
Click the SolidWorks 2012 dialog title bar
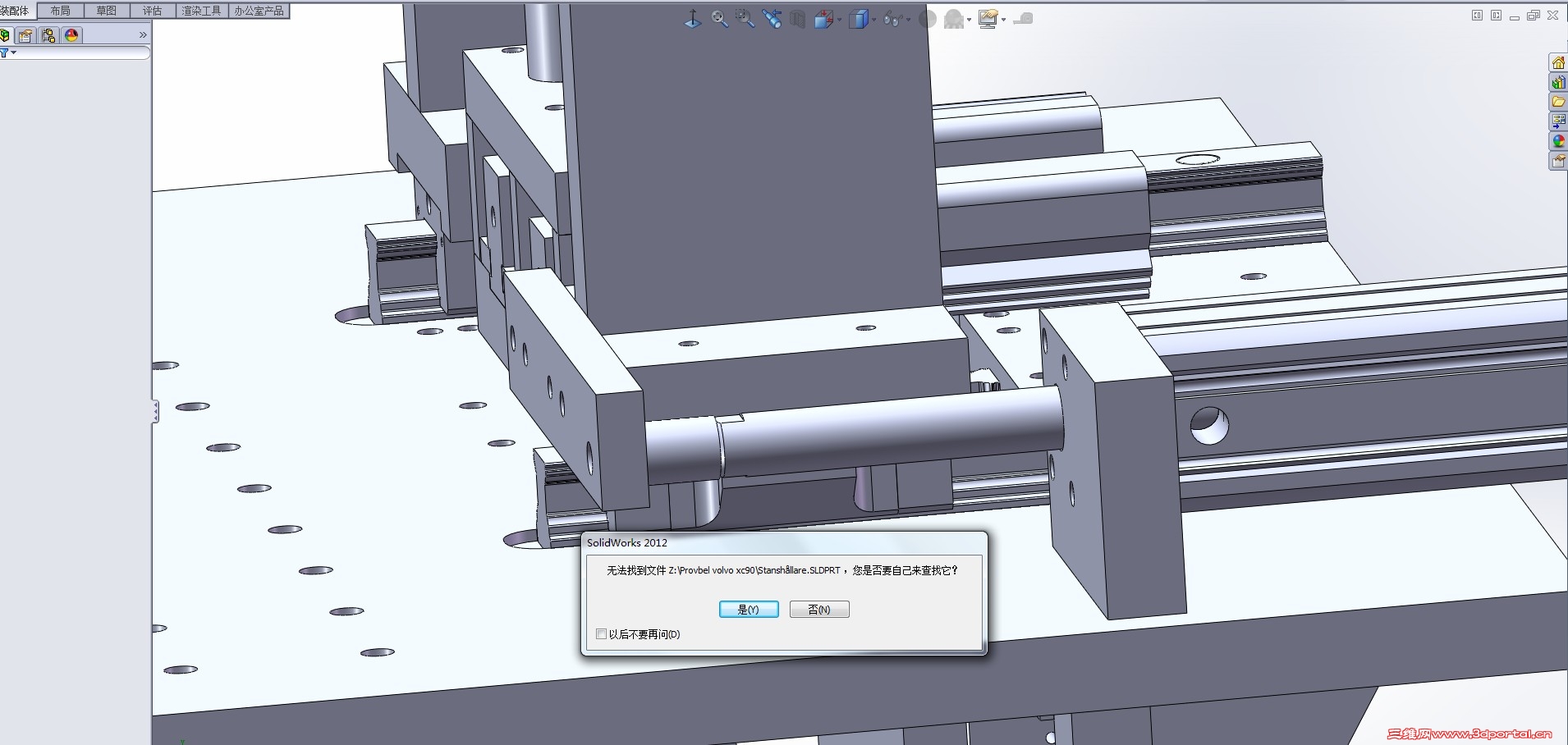tap(784, 543)
